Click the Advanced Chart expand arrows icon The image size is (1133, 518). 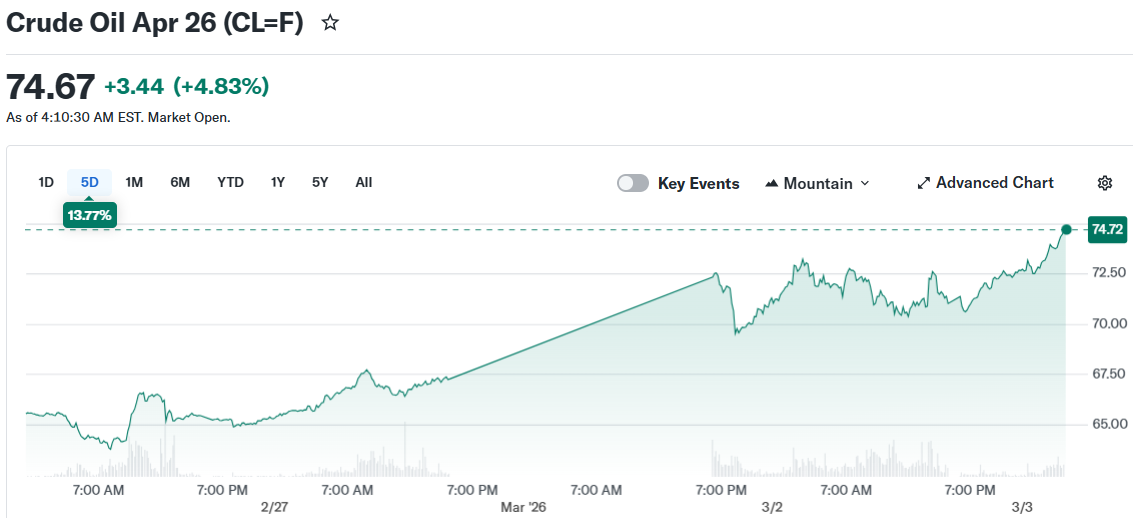pos(924,183)
